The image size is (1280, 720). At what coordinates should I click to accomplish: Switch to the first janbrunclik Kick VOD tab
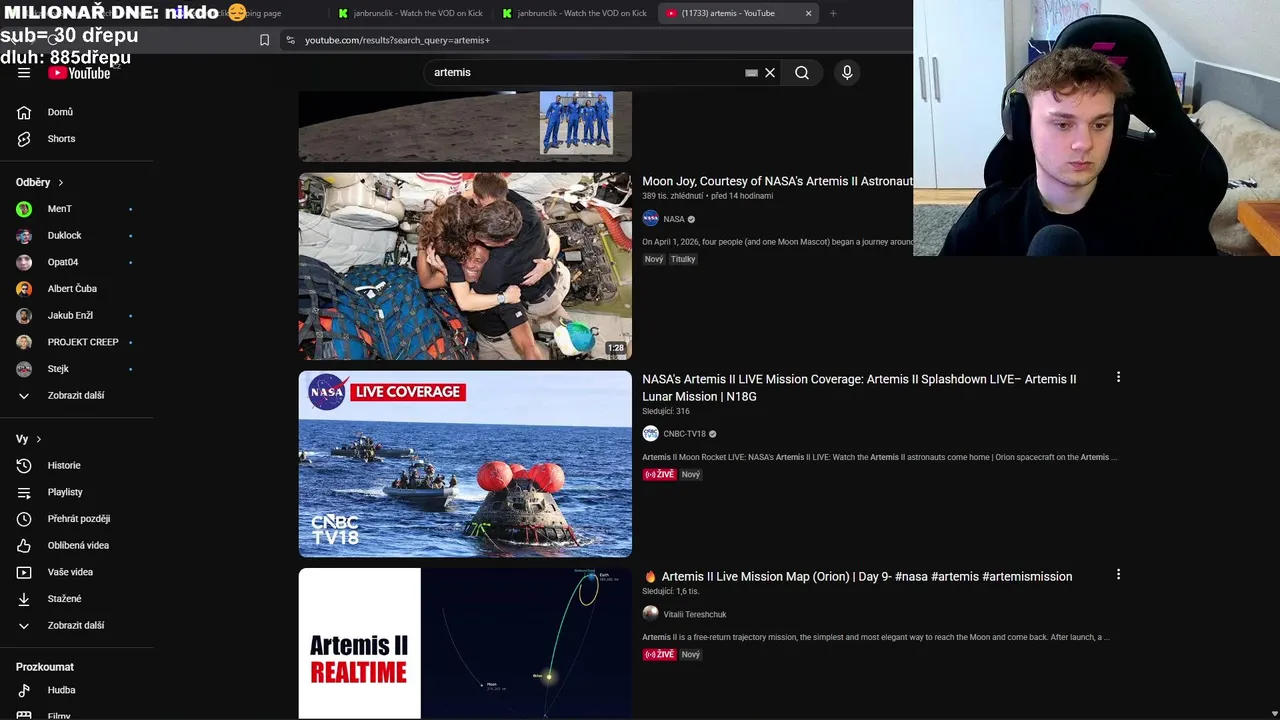pyautogui.click(x=411, y=13)
